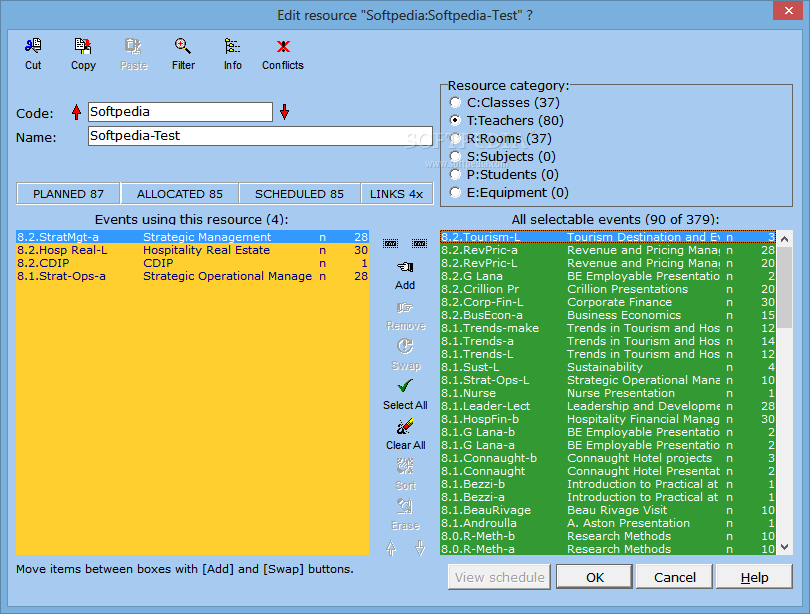Select the S:Subjects (0) category
This screenshot has width=810, height=614.
pos(455,156)
